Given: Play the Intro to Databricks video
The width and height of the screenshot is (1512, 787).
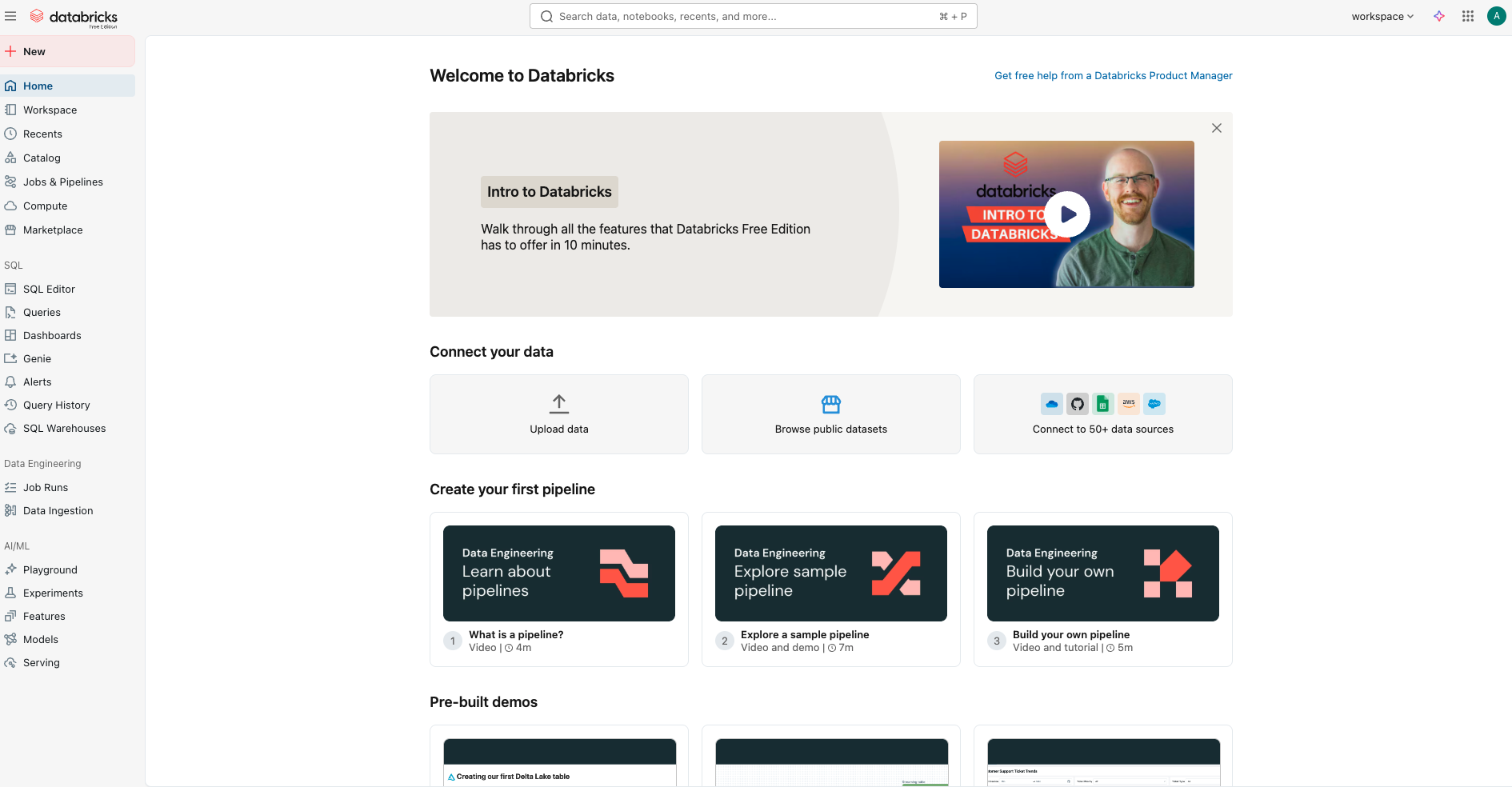Looking at the screenshot, I should click(1067, 214).
